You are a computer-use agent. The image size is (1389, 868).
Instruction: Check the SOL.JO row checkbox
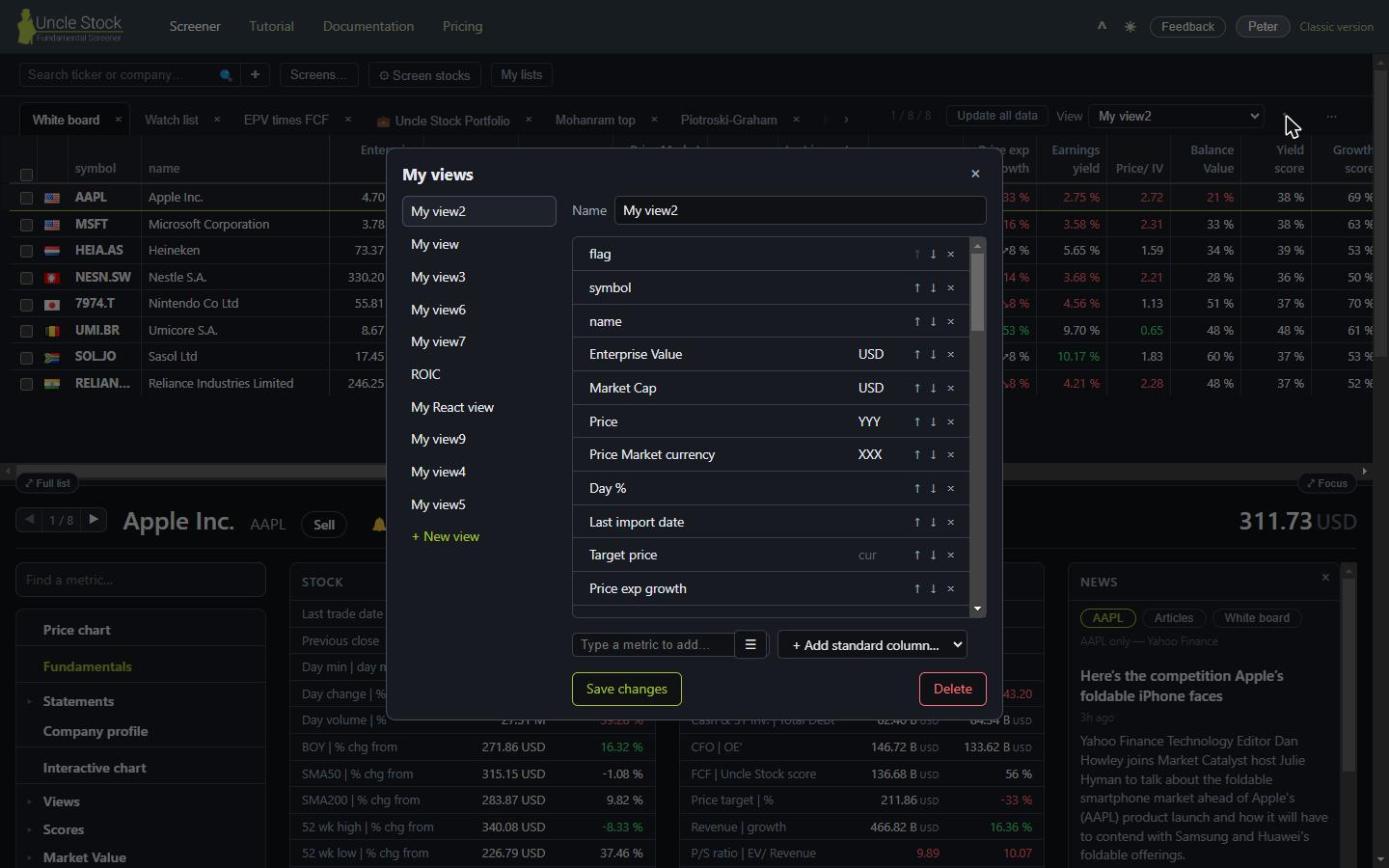[x=27, y=357]
